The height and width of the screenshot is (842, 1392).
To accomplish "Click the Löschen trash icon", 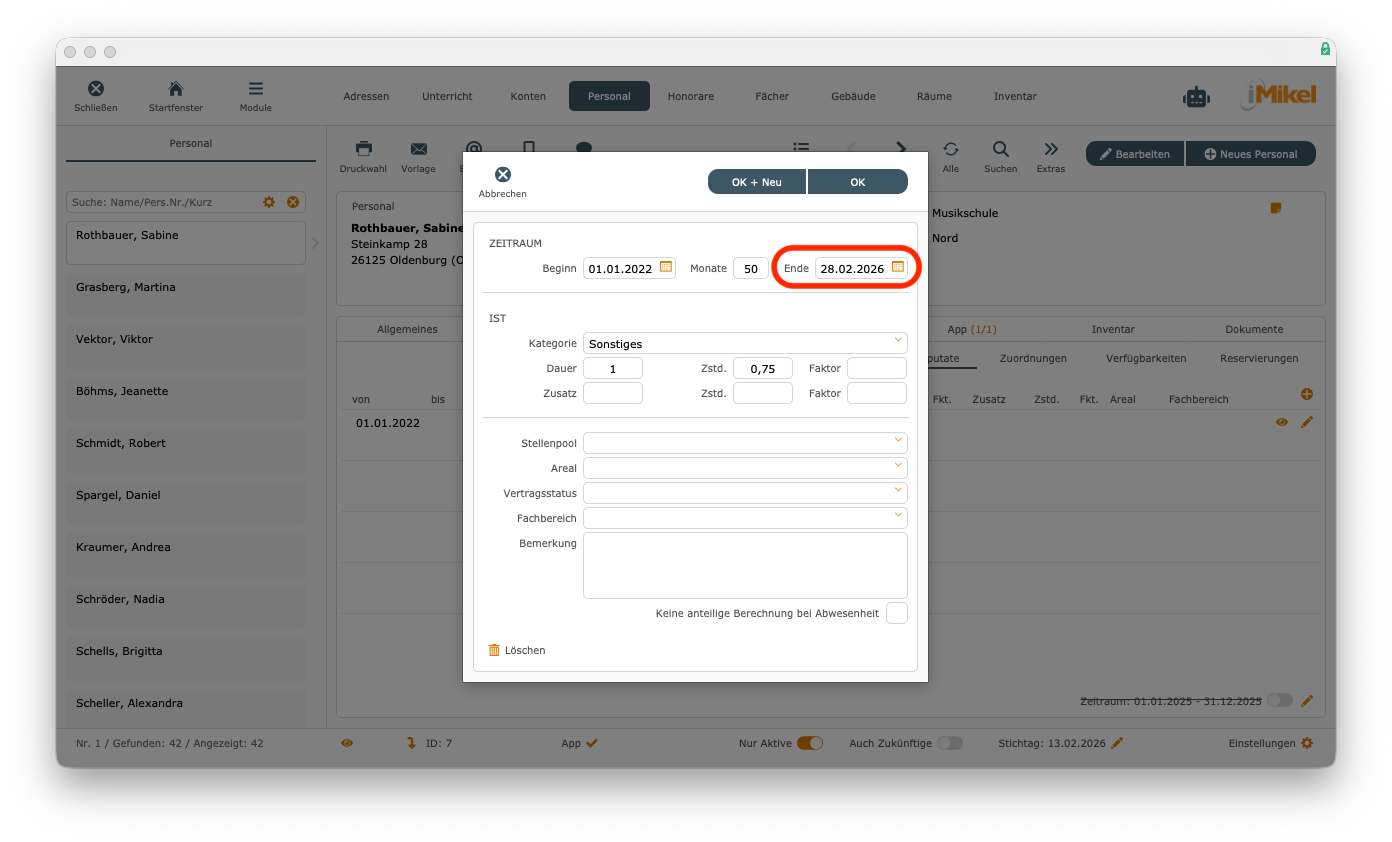I will tap(494, 650).
